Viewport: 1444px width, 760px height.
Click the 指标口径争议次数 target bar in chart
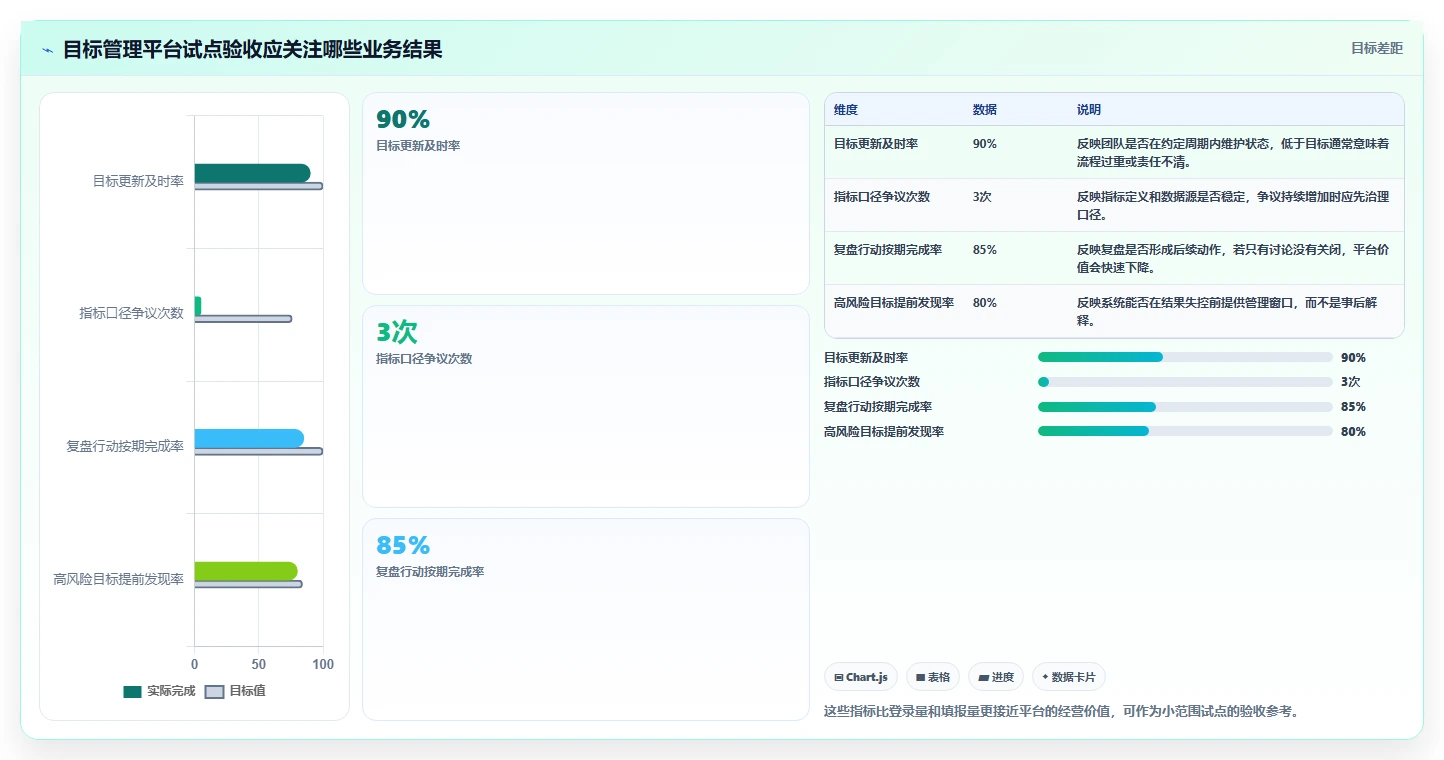click(x=243, y=319)
